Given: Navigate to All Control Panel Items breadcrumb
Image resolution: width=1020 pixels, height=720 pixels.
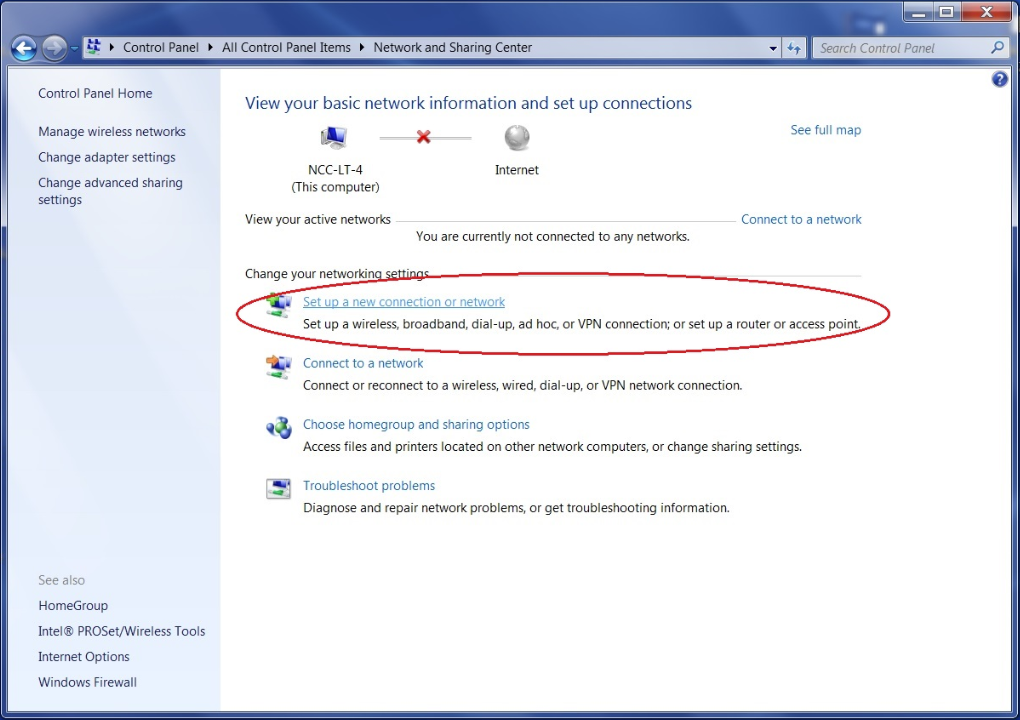Looking at the screenshot, I should [285, 47].
